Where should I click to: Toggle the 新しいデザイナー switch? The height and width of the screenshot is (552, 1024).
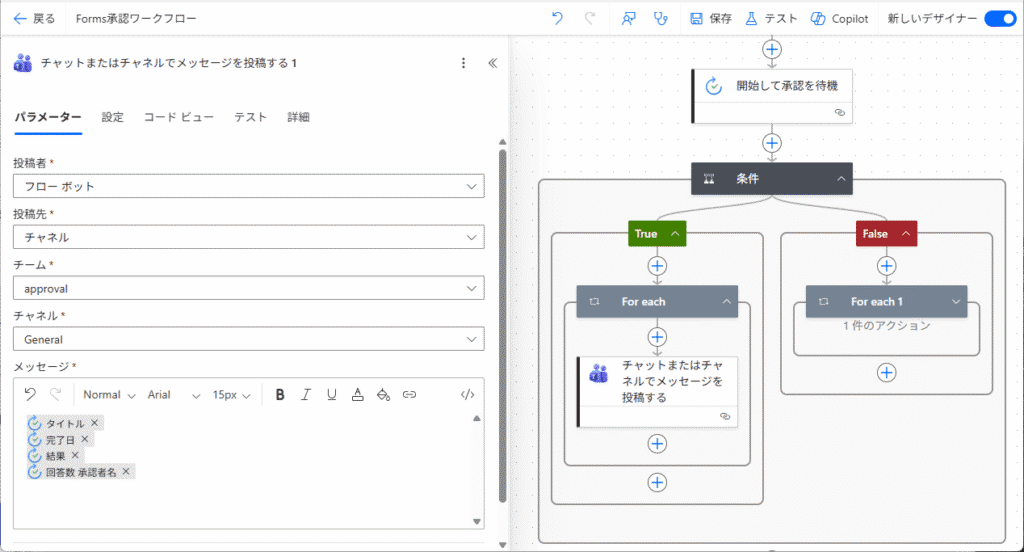[999, 18]
